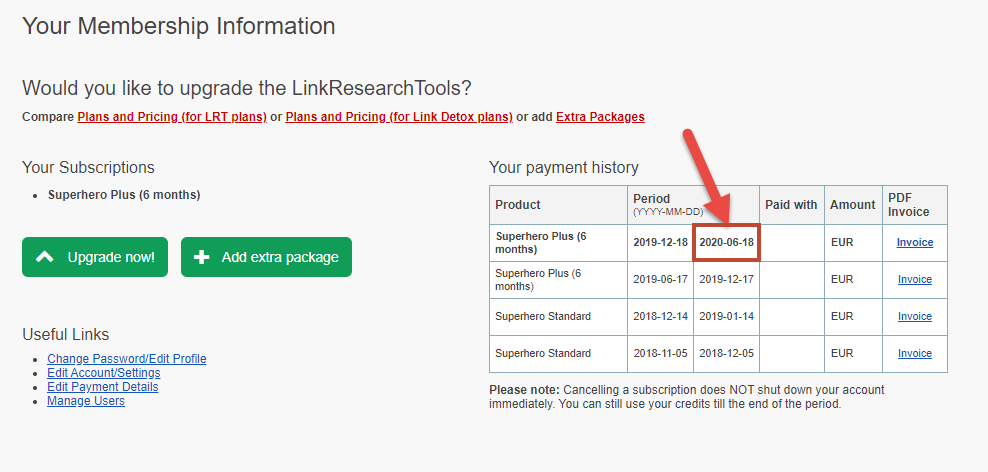Open invoice for period starting 2018-12-14
Screen dimensions: 988x472
[915, 316]
